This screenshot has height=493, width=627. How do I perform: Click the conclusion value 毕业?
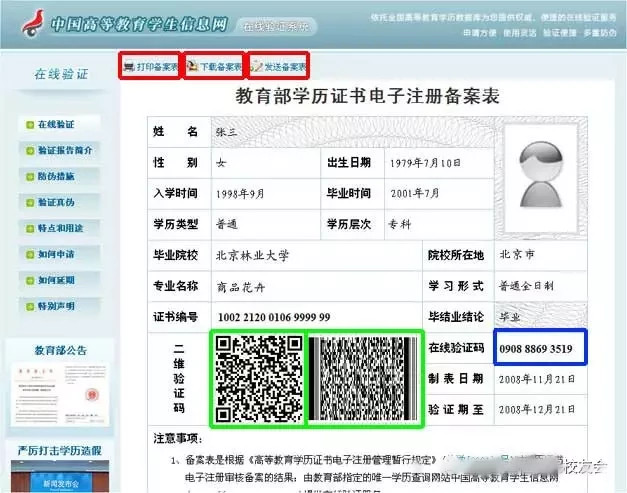(510, 317)
